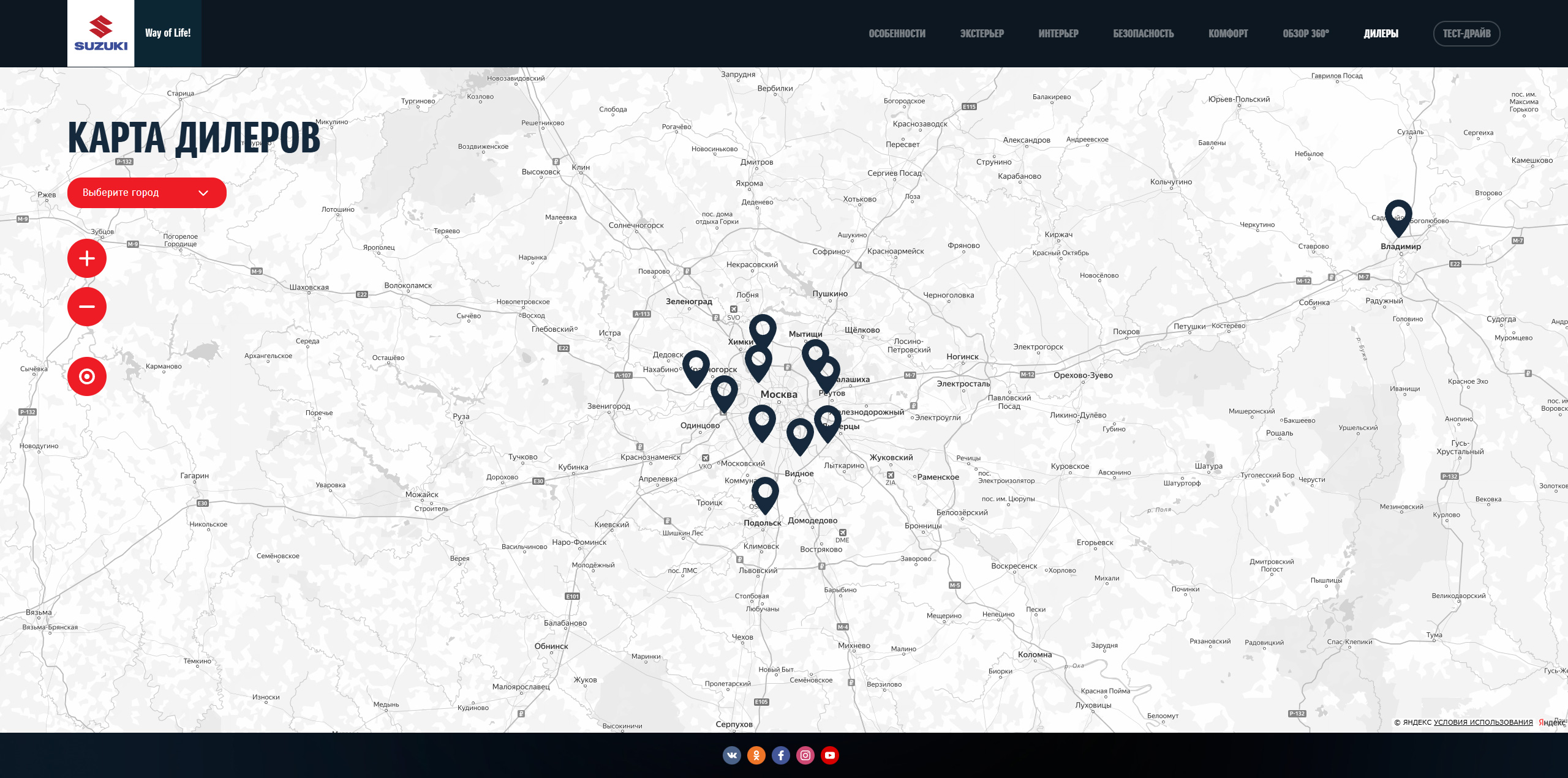Open the VK social icon
The width and height of the screenshot is (1568, 778).
731,755
